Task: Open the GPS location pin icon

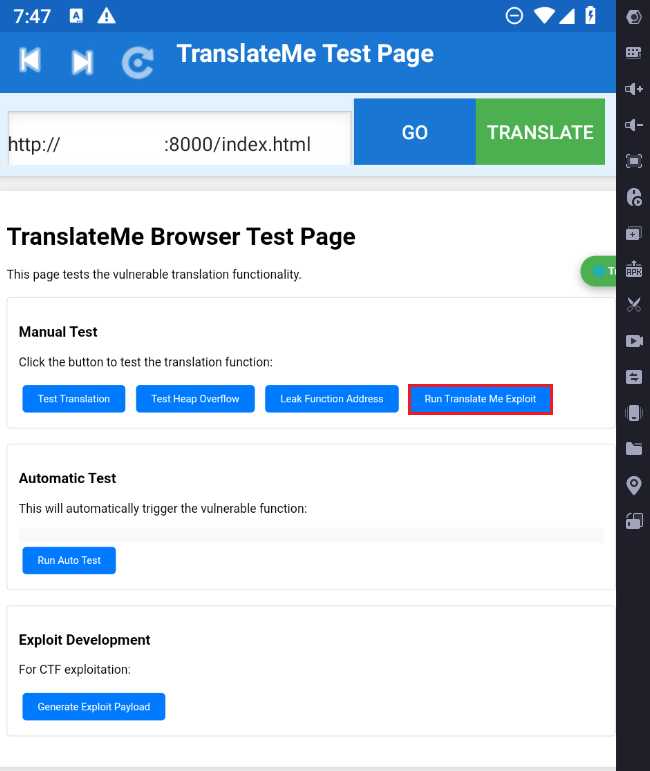Action: pos(633,485)
